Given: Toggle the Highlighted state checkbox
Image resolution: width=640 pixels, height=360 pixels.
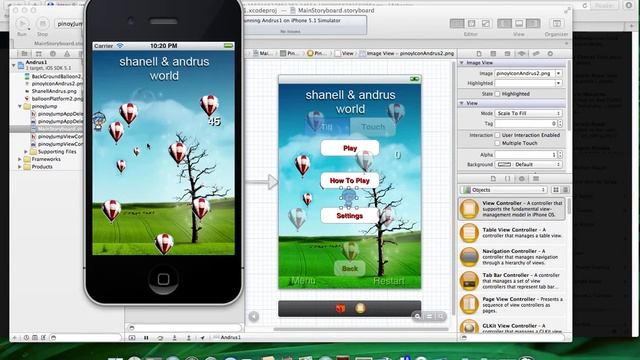Looking at the screenshot, I should point(497,94).
